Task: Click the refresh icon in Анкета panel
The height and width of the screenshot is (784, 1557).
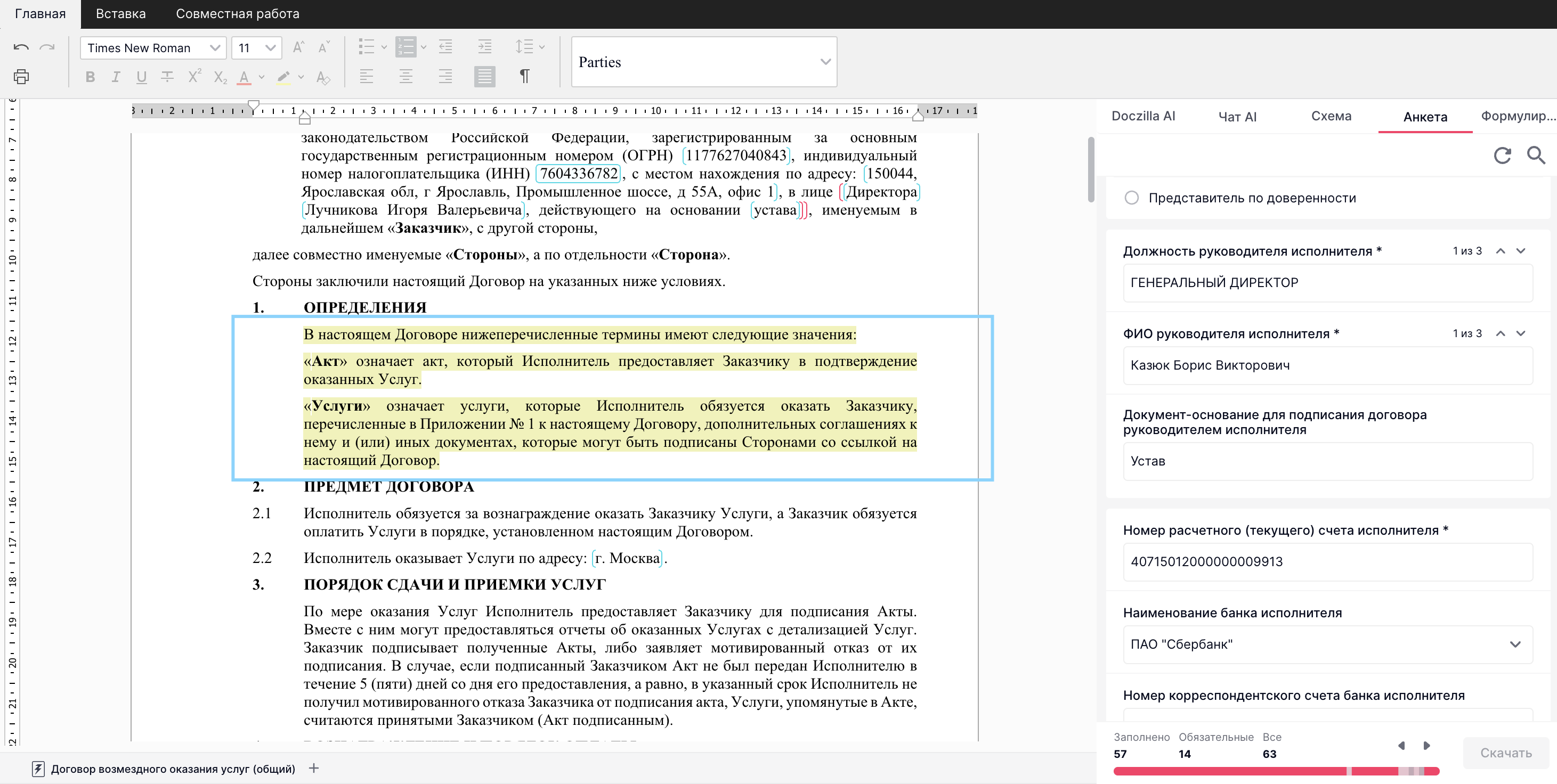Action: click(x=1502, y=156)
